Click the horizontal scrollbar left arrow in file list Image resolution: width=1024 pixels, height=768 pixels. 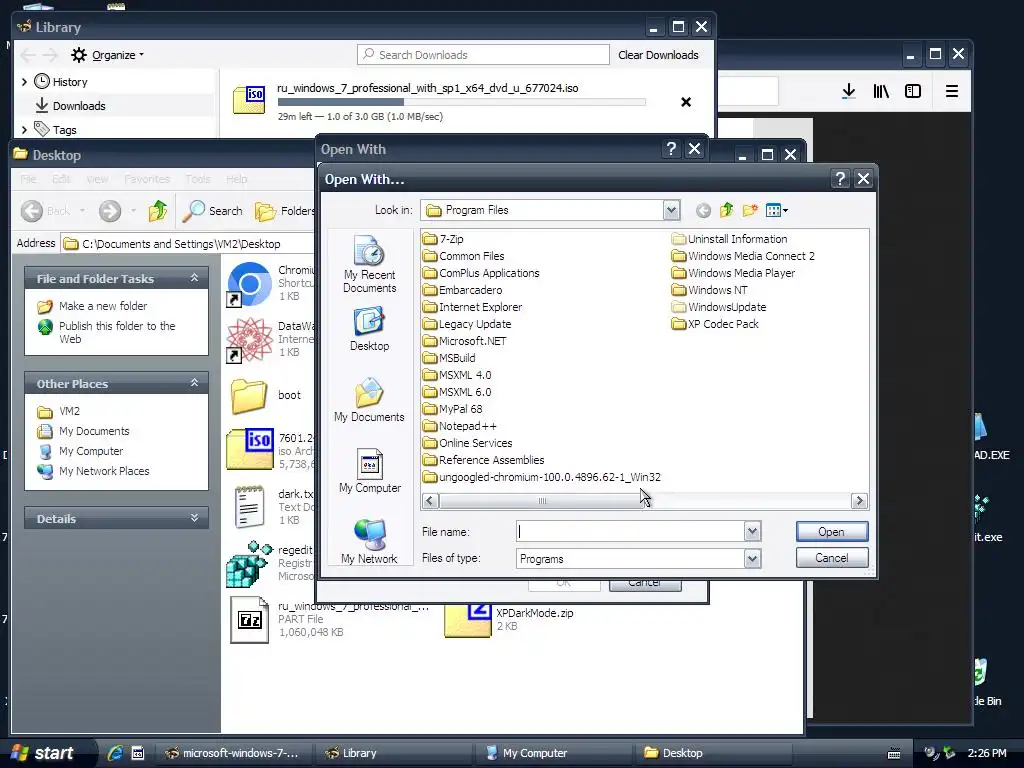[430, 501]
